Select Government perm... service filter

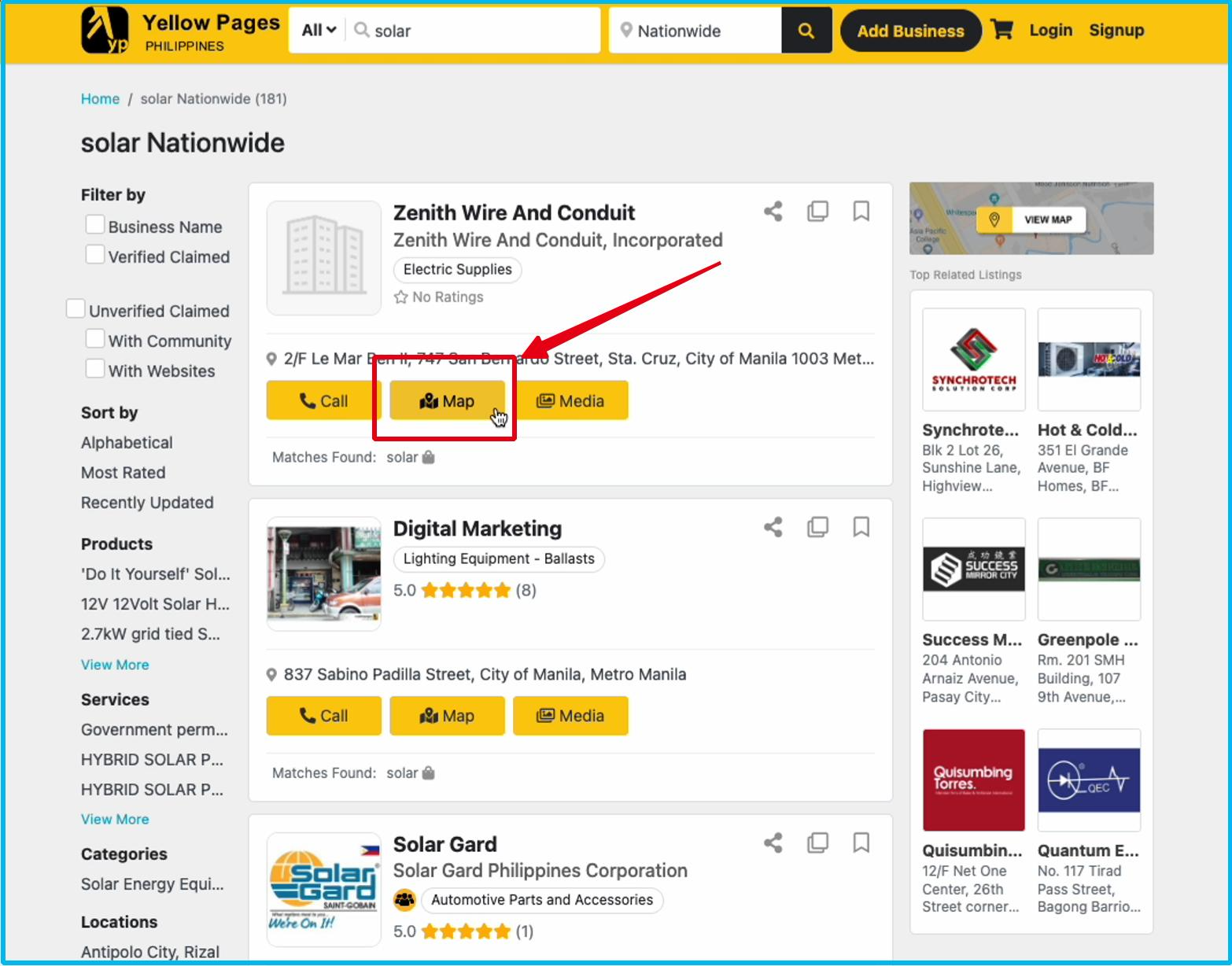tap(154, 729)
